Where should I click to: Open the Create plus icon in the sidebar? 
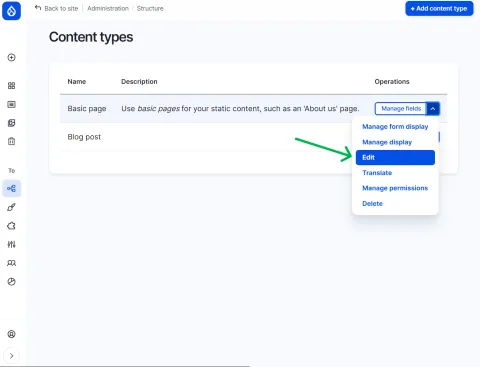[x=11, y=57]
